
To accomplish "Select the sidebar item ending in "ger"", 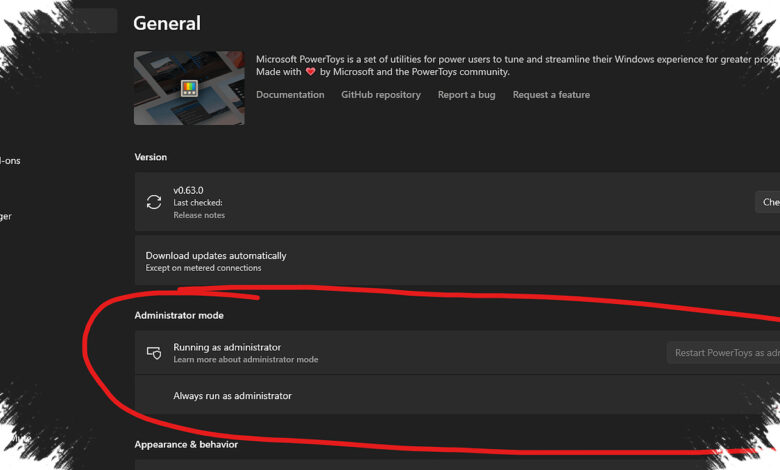I will (x=6, y=216).
